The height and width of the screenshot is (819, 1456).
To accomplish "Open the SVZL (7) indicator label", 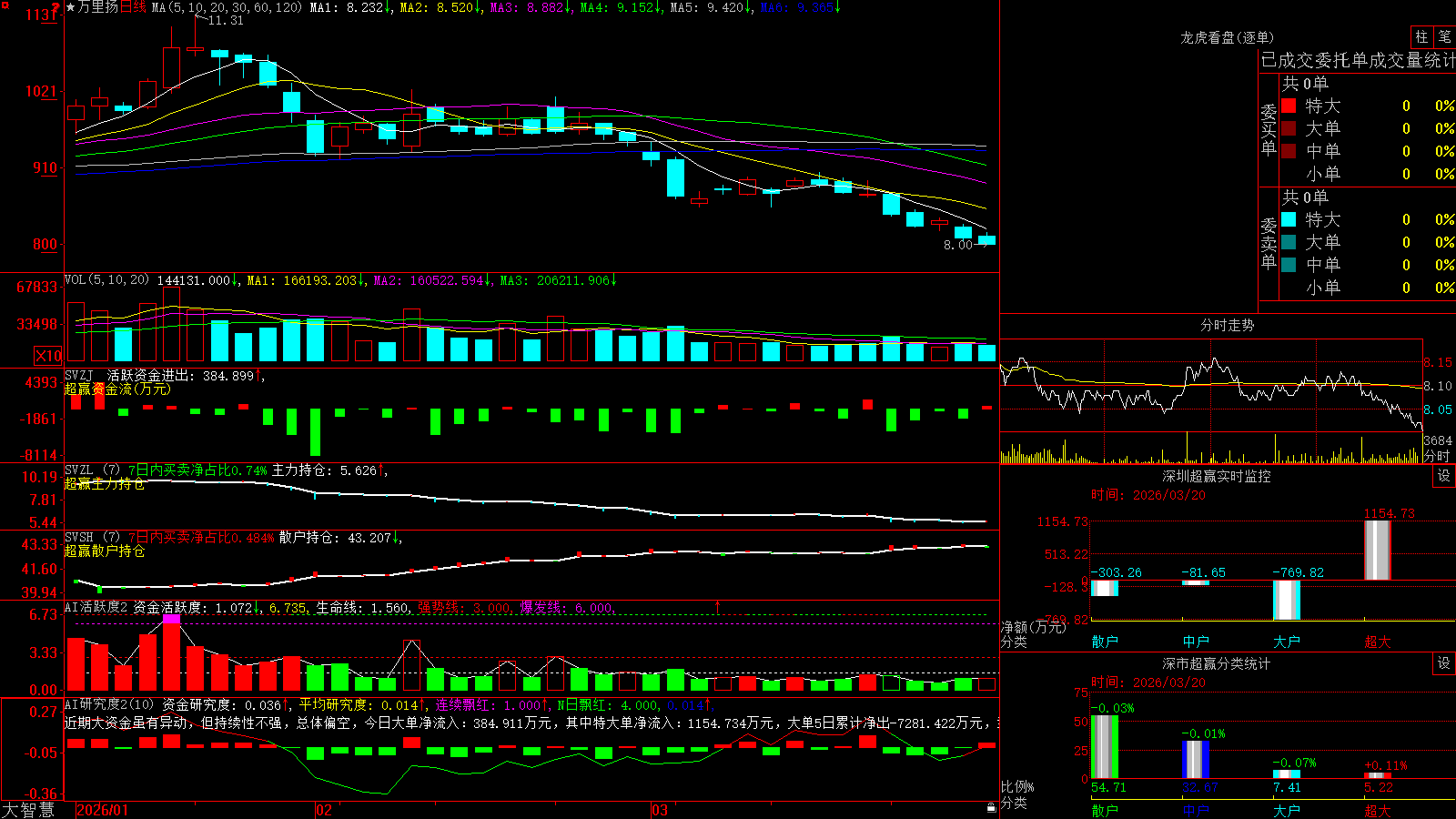I will point(93,470).
